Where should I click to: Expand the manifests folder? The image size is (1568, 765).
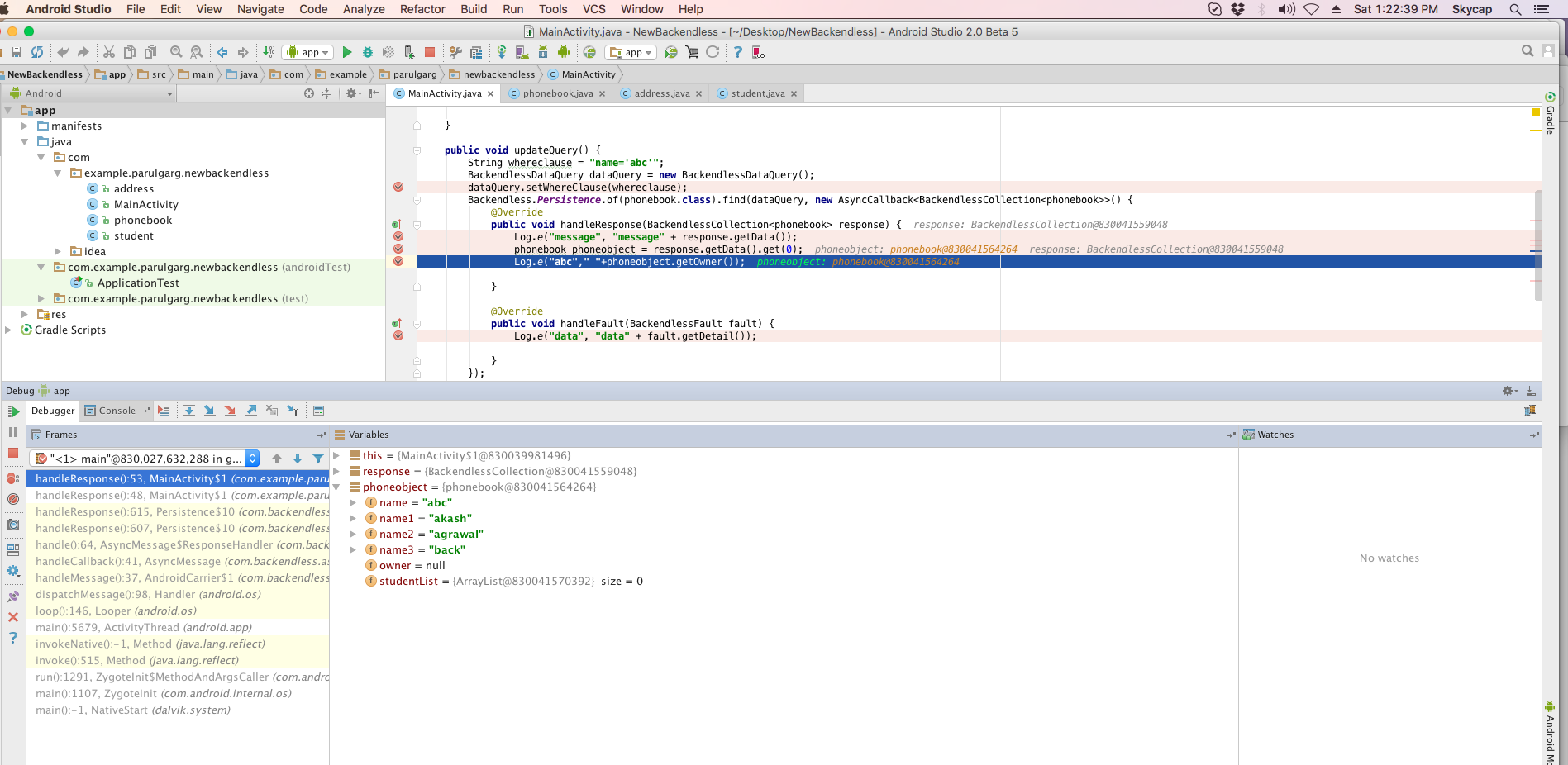(x=25, y=126)
